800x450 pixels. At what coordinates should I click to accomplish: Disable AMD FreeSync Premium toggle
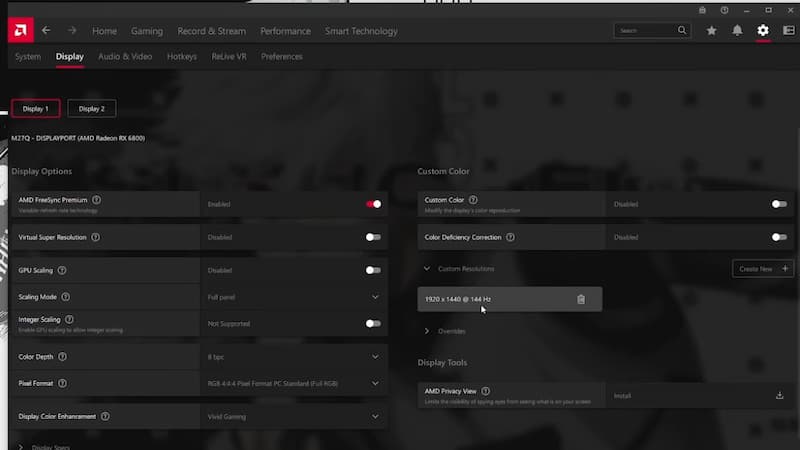pos(373,204)
